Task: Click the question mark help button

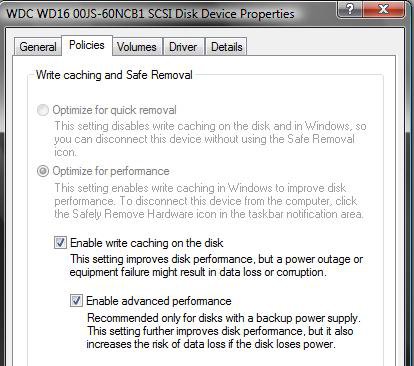Action: click(x=350, y=8)
